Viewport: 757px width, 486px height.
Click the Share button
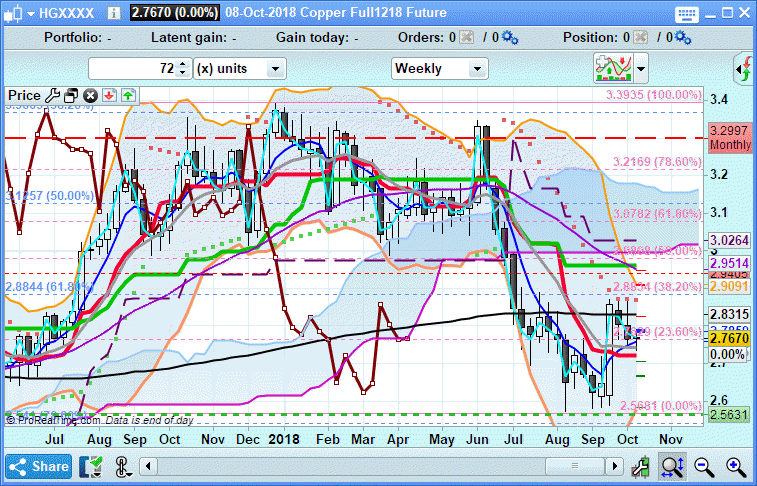pos(39,467)
